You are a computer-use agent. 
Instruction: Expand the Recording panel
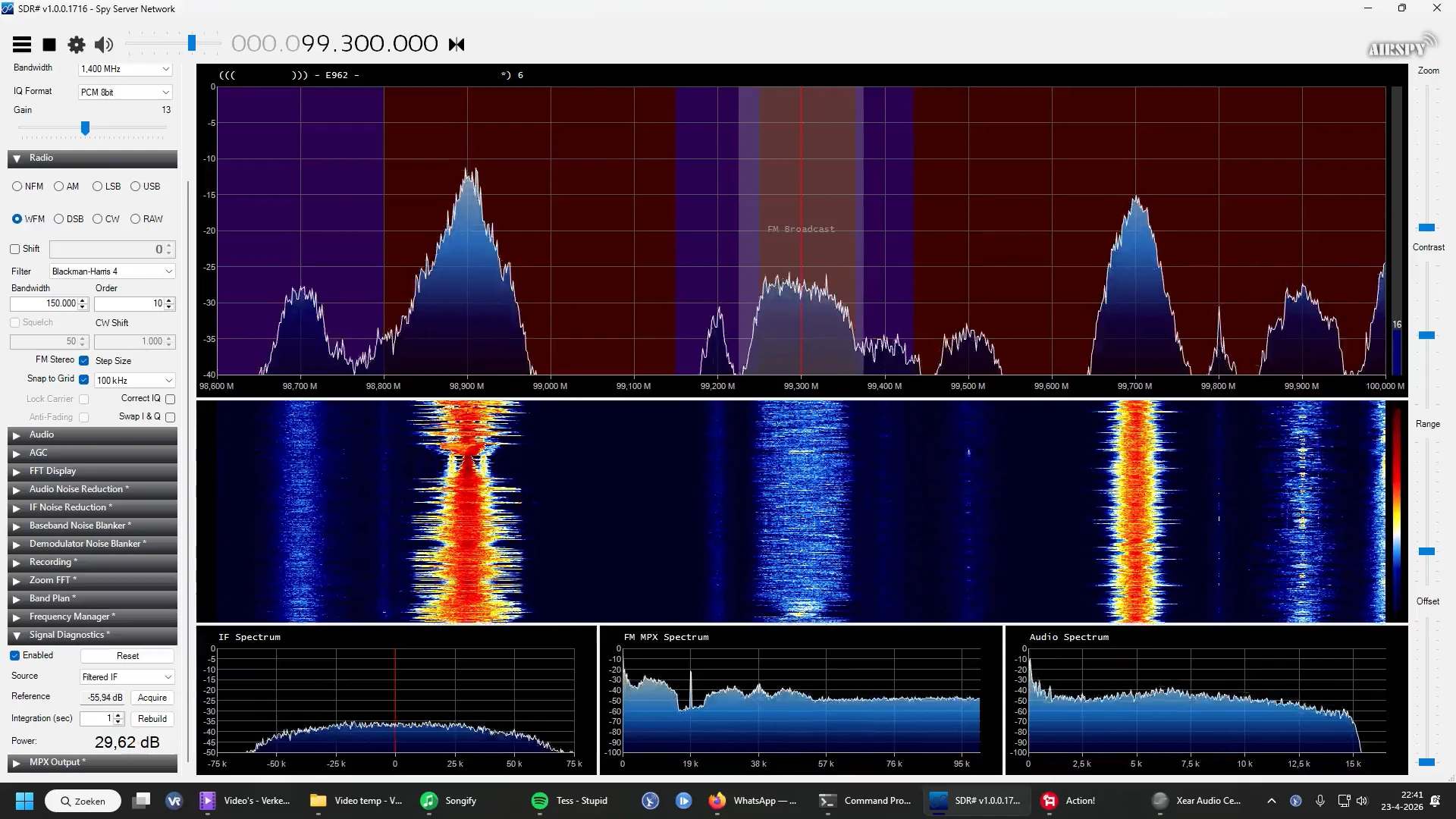(x=93, y=563)
